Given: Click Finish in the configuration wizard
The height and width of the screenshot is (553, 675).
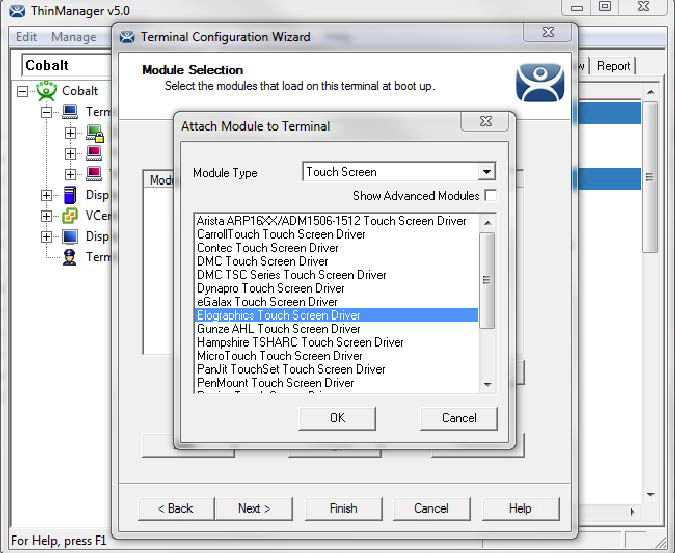Looking at the screenshot, I should (x=344, y=509).
